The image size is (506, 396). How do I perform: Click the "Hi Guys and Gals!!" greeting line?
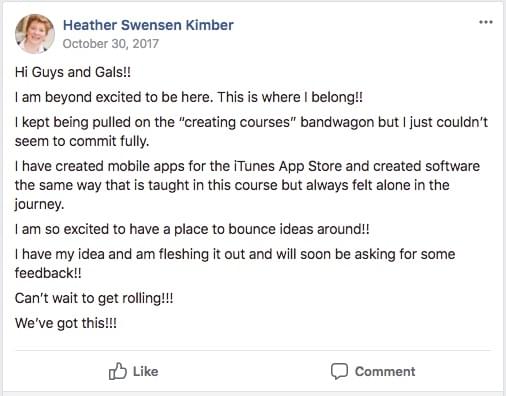[x=73, y=72]
